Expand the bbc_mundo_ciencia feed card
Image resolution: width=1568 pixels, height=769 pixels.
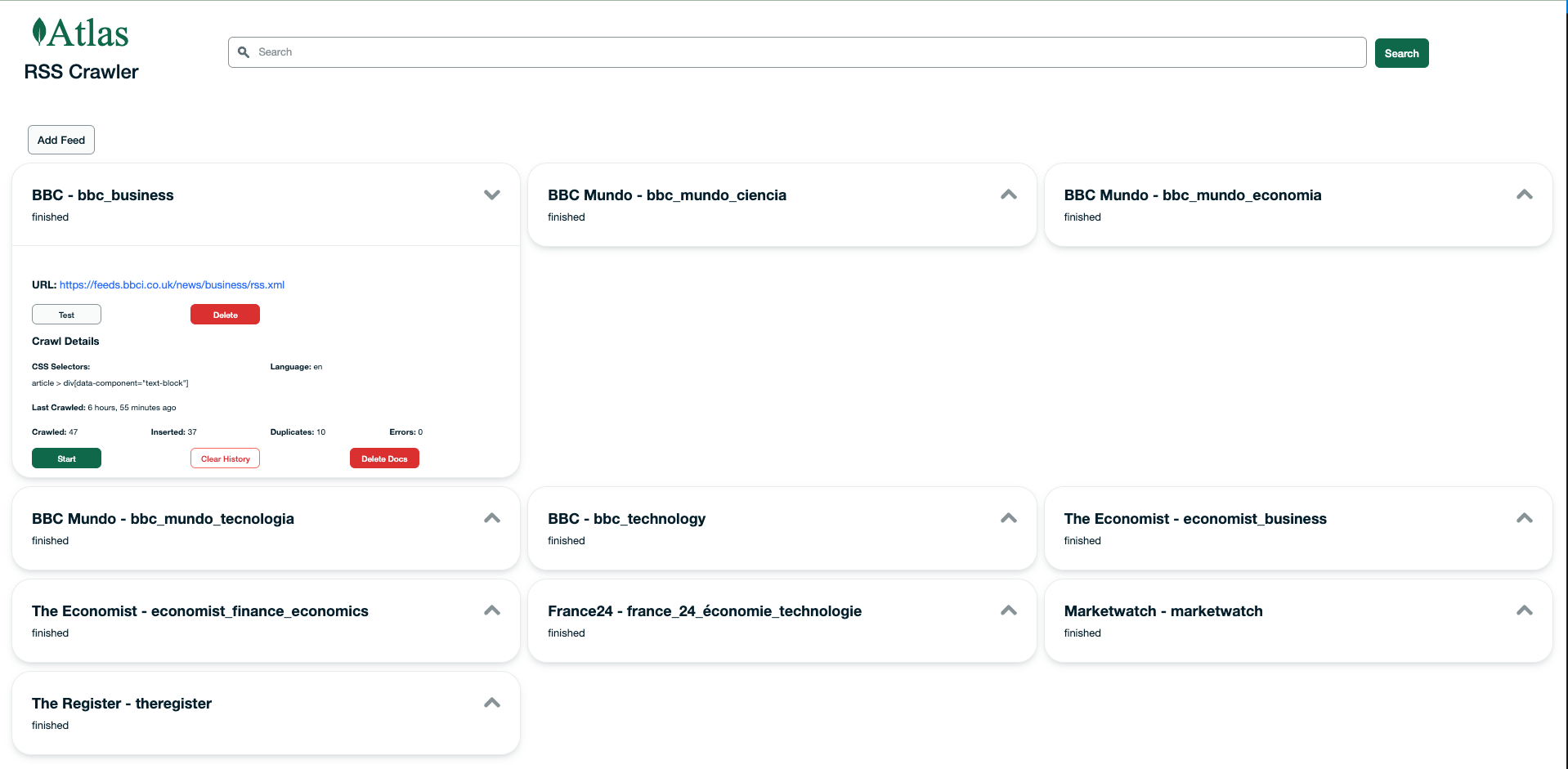[1009, 194]
